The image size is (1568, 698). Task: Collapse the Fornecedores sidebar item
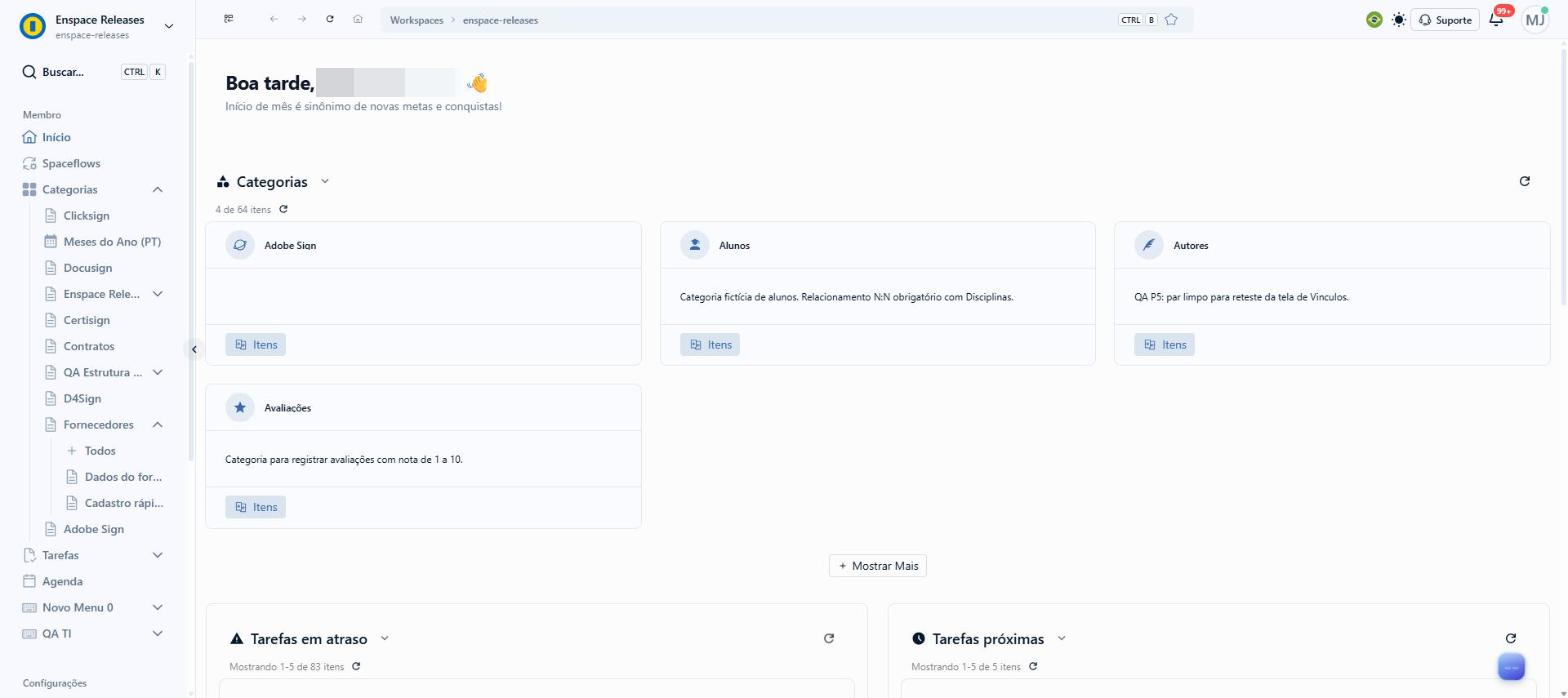(157, 425)
